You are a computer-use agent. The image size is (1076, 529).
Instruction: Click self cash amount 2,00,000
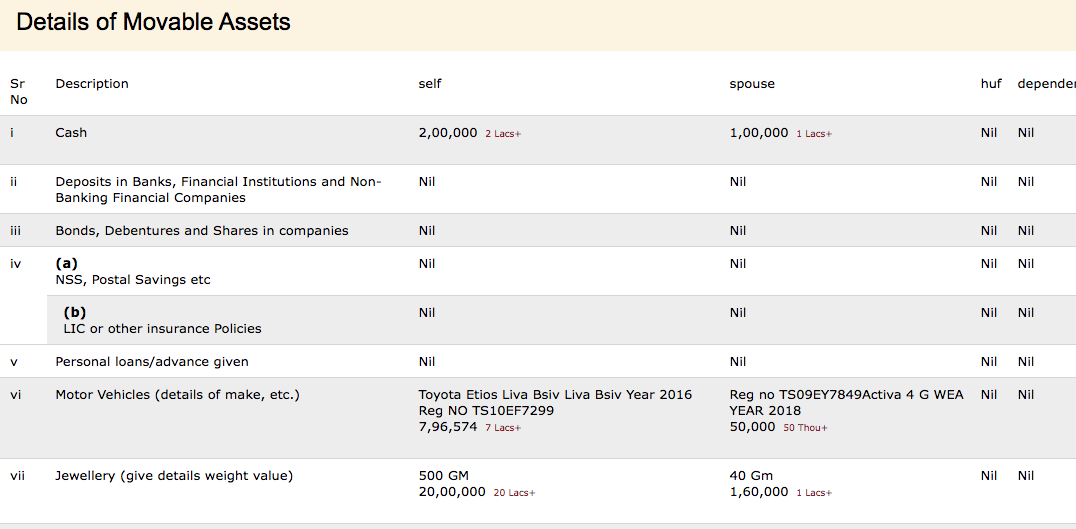pos(447,133)
